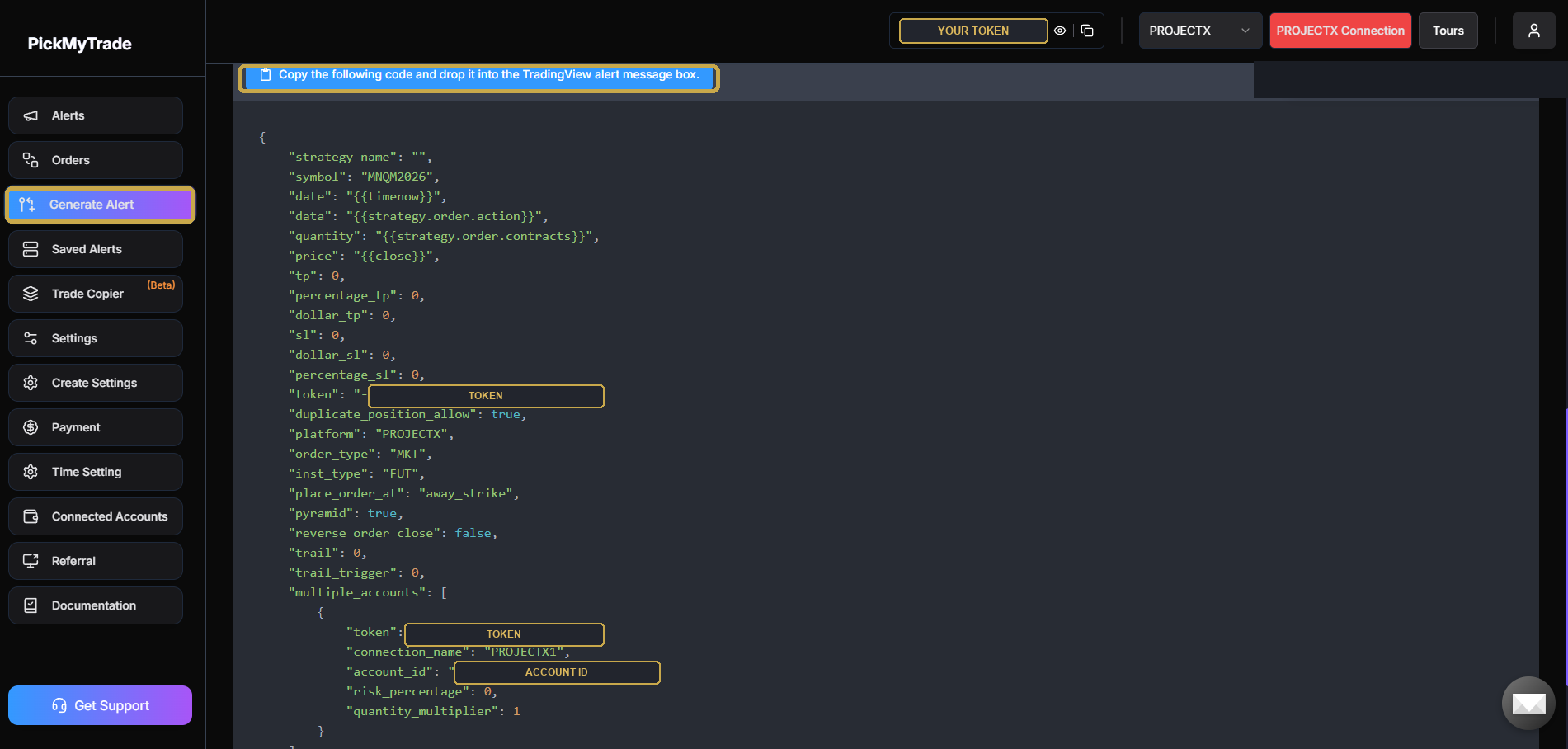1568x749 pixels.
Task: Click the "platform": "PROJECTX" line
Action: [371, 434]
